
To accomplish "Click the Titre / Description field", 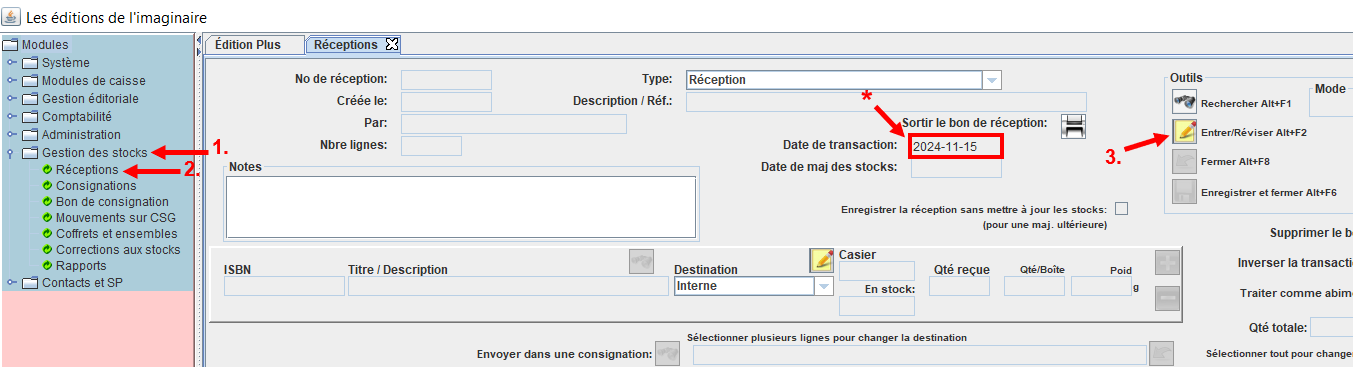I will [508, 287].
